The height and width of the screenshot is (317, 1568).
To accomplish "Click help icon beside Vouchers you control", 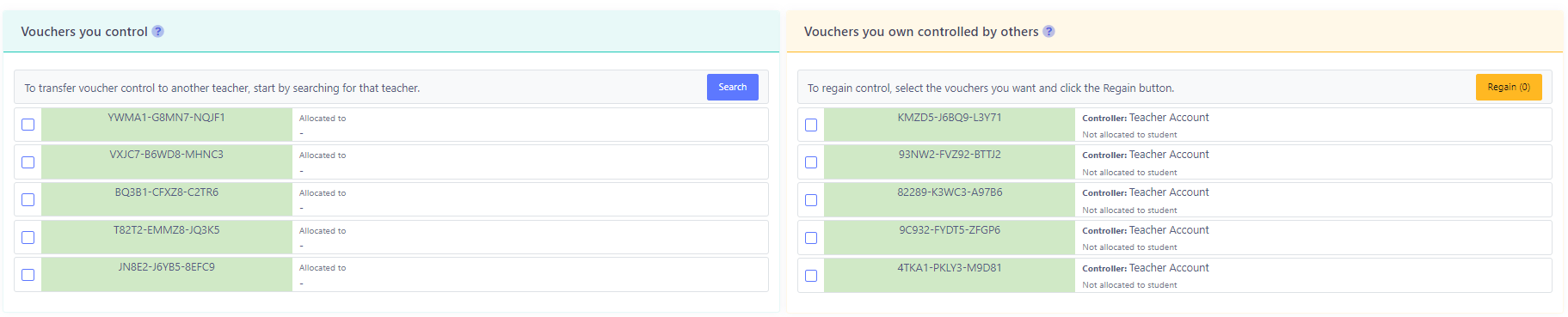I will point(157,32).
